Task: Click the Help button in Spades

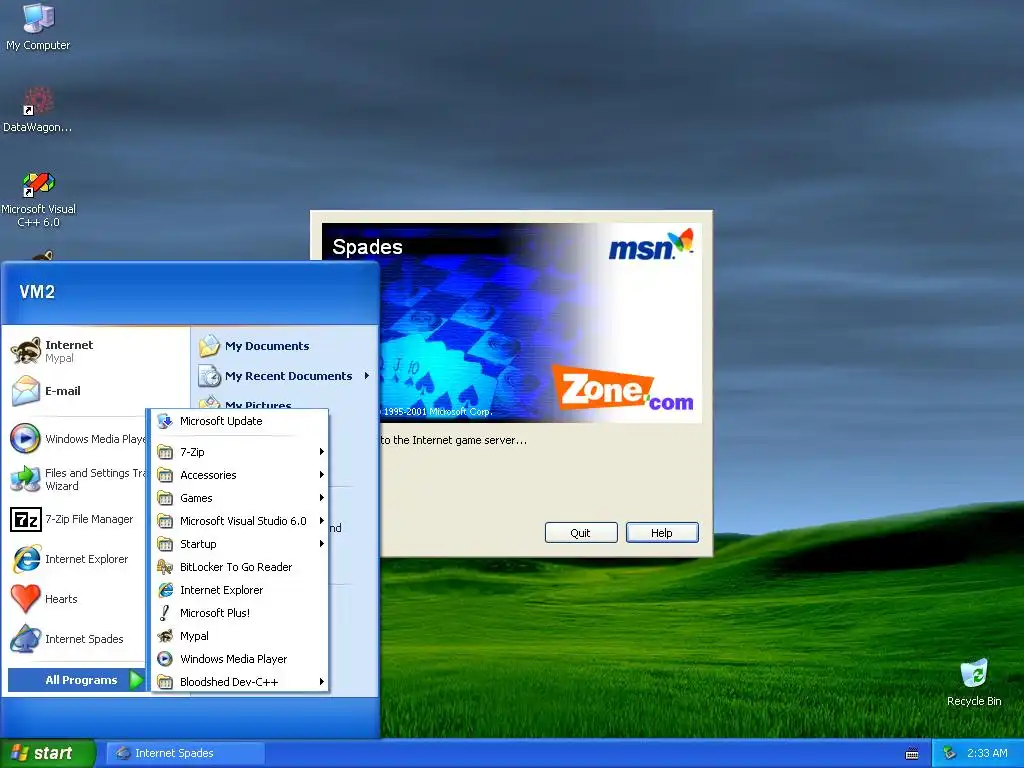Action: (x=662, y=533)
